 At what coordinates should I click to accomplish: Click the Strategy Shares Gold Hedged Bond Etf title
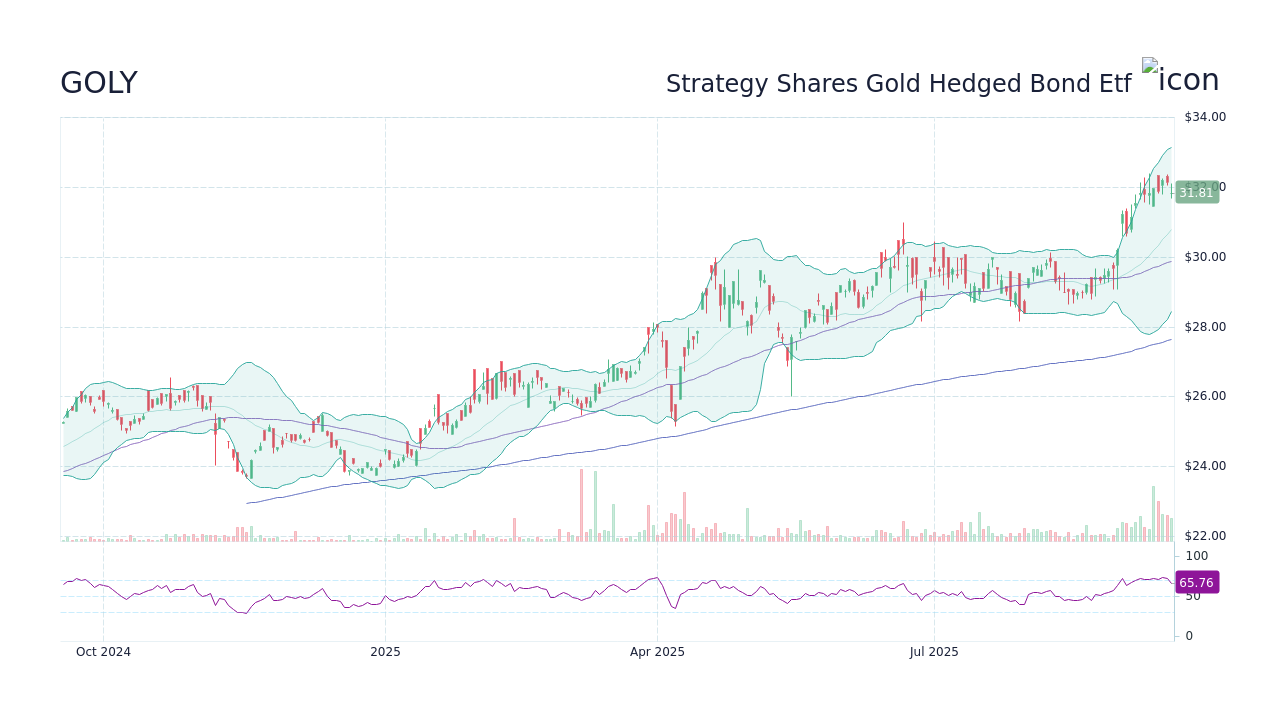click(898, 83)
